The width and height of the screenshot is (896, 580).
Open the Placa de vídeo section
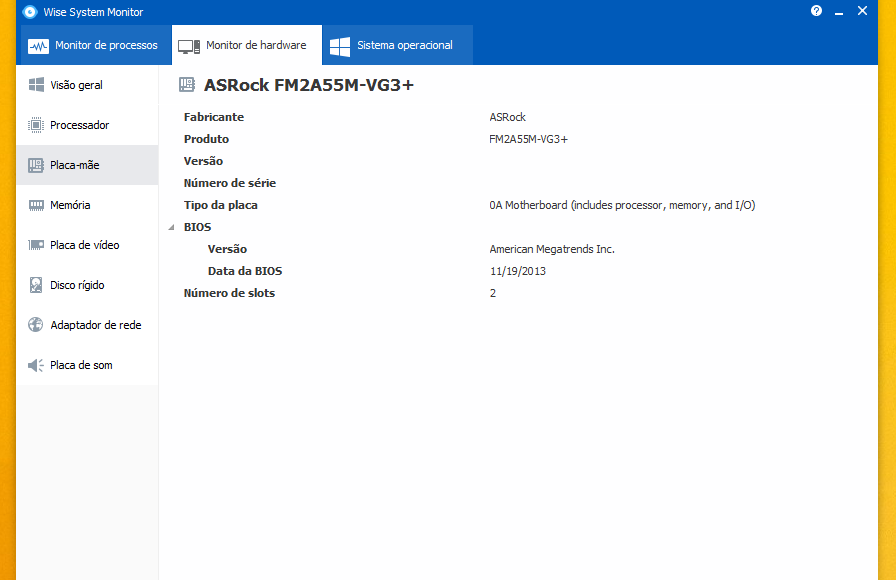coord(87,245)
